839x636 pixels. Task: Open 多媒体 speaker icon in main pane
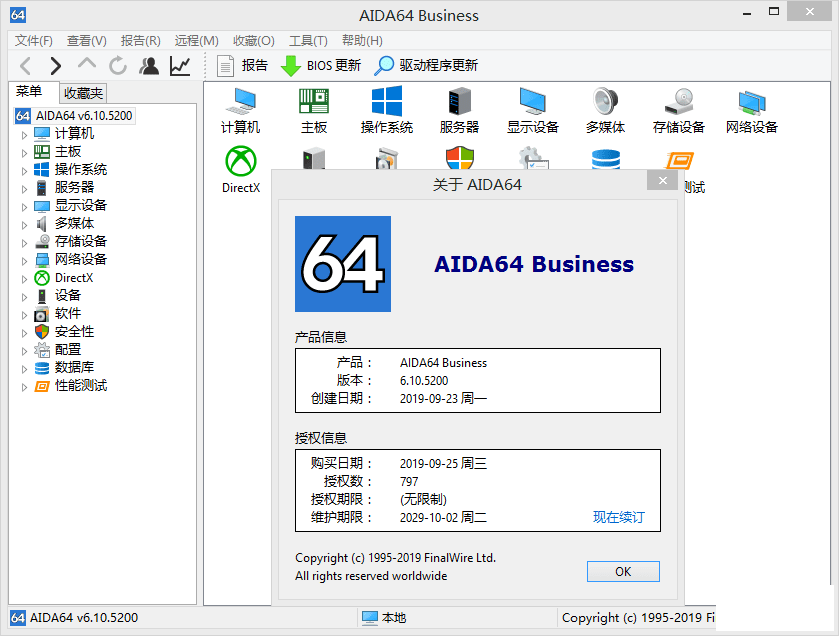tap(605, 111)
